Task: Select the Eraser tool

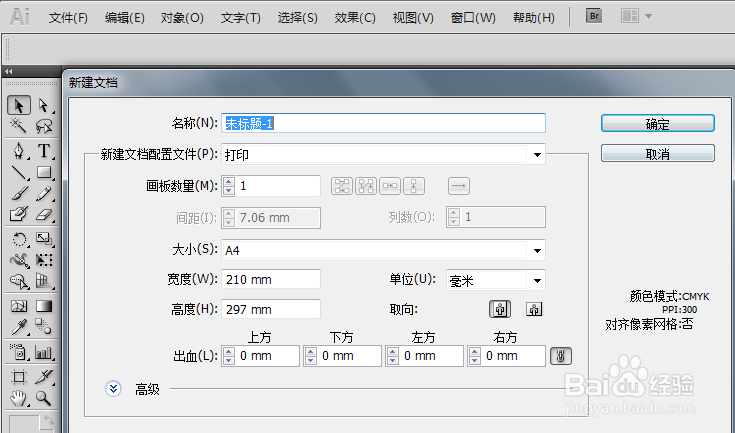Action: [x=44, y=214]
